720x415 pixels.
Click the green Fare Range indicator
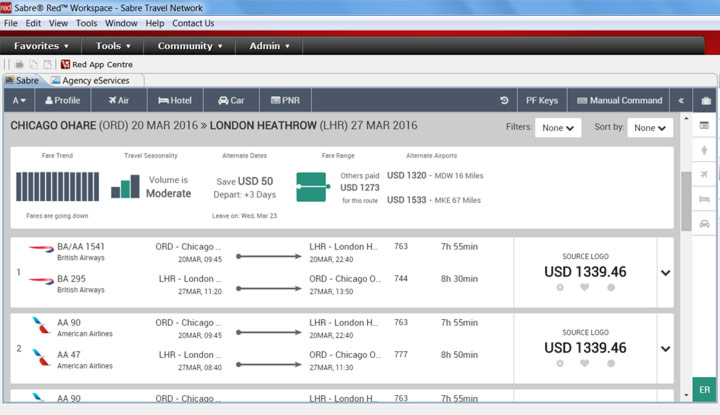pos(312,187)
